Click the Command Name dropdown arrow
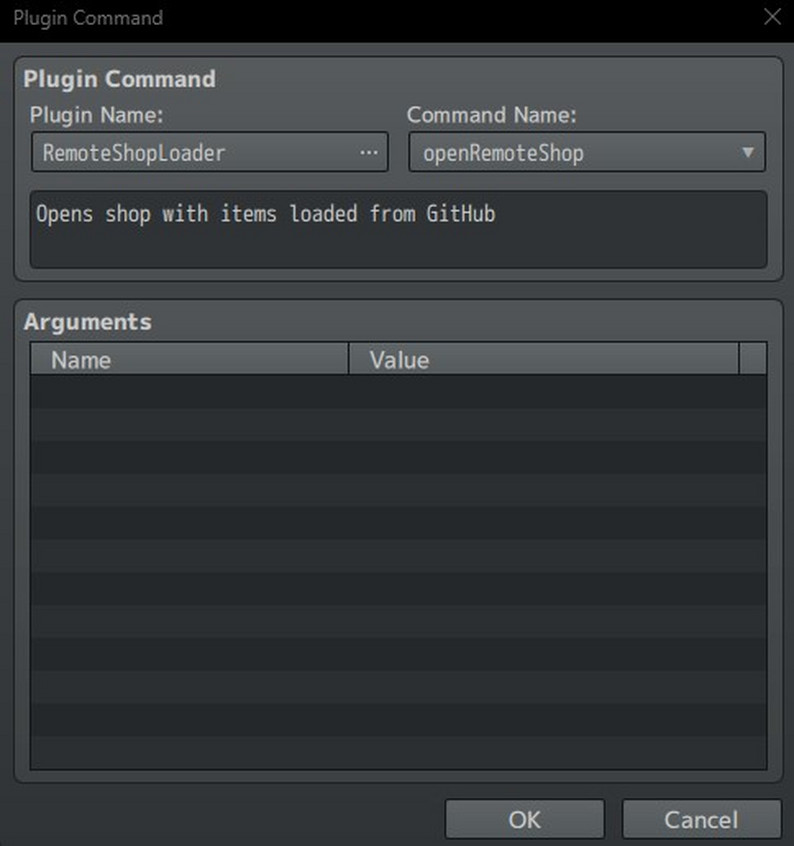 [747, 153]
